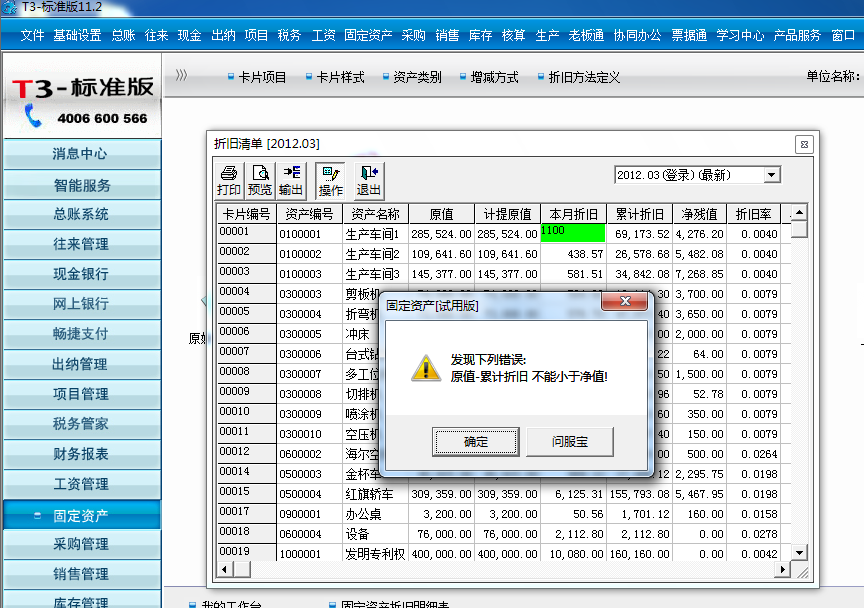Open 网上银行 in the sidebar
Viewport: 864px width, 608px height.
(82, 304)
